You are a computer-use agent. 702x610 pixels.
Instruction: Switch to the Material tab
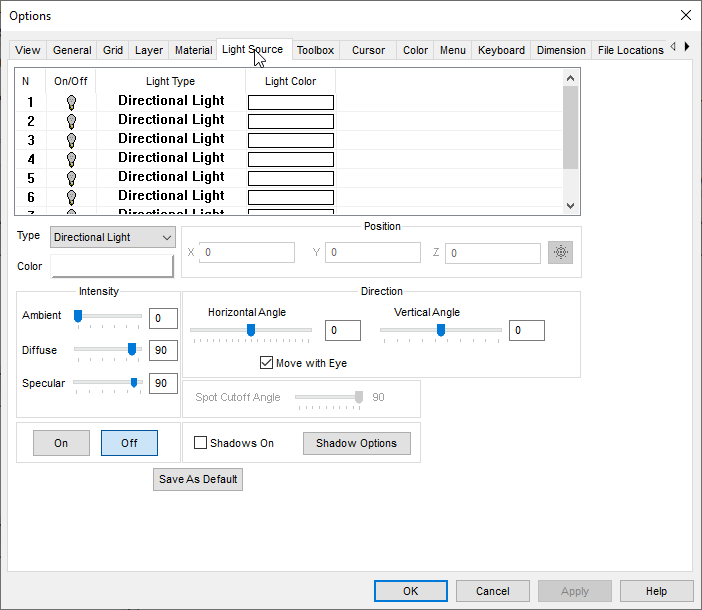[x=193, y=50]
